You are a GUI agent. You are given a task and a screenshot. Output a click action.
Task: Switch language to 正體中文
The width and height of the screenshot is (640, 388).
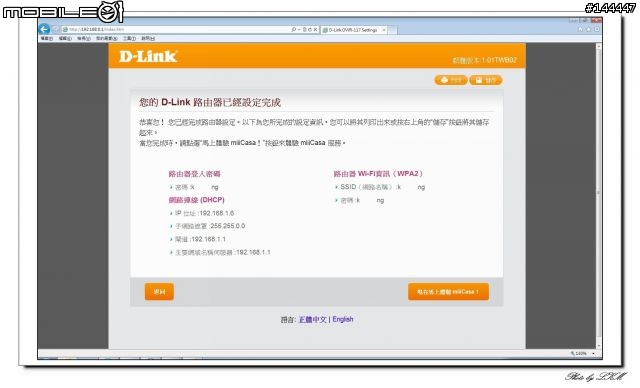313,319
